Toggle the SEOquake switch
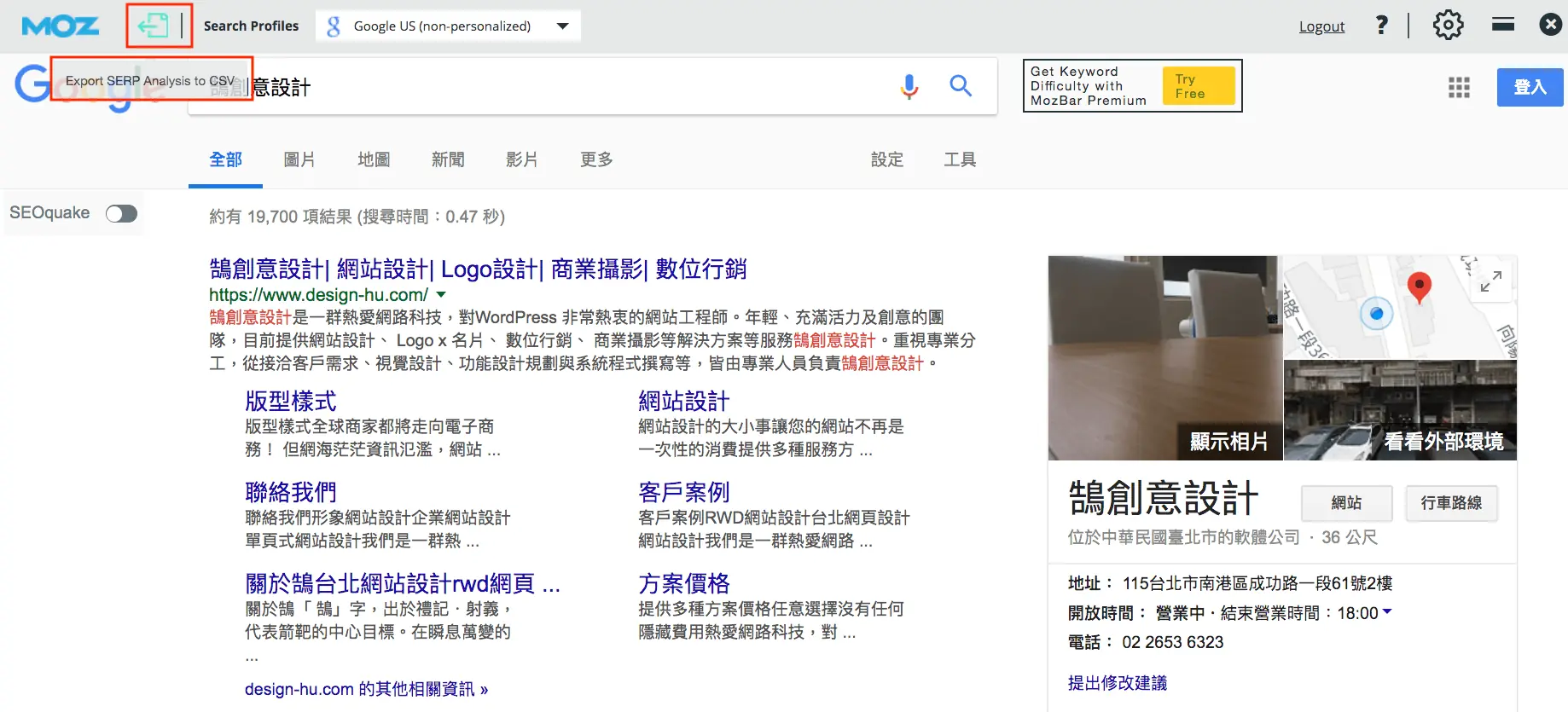The image size is (1568, 712). tap(121, 213)
